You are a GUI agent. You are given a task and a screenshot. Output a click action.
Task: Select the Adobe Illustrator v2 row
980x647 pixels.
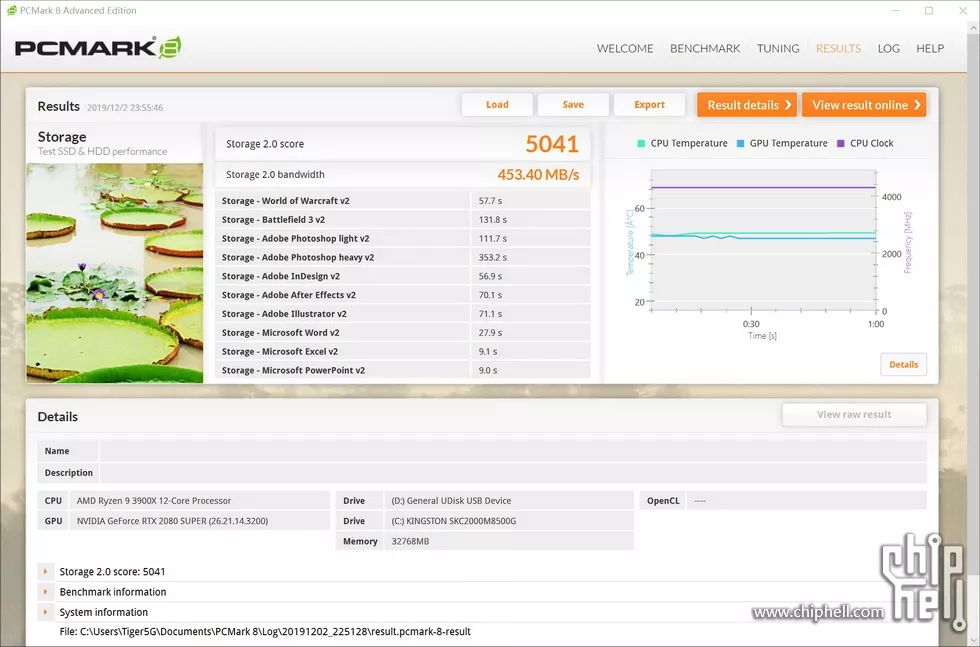coord(402,313)
